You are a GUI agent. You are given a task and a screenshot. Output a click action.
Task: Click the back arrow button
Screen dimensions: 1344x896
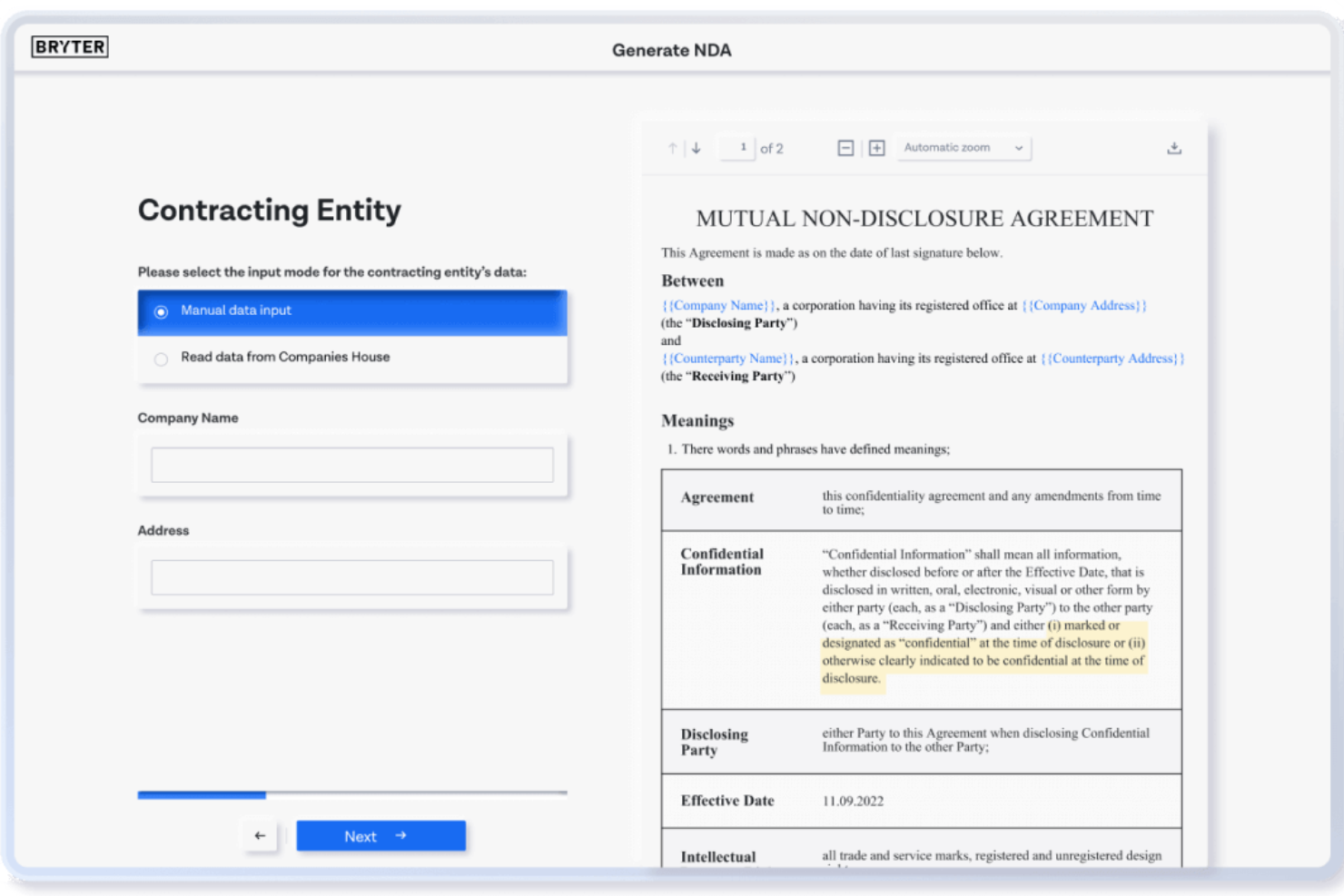point(261,836)
